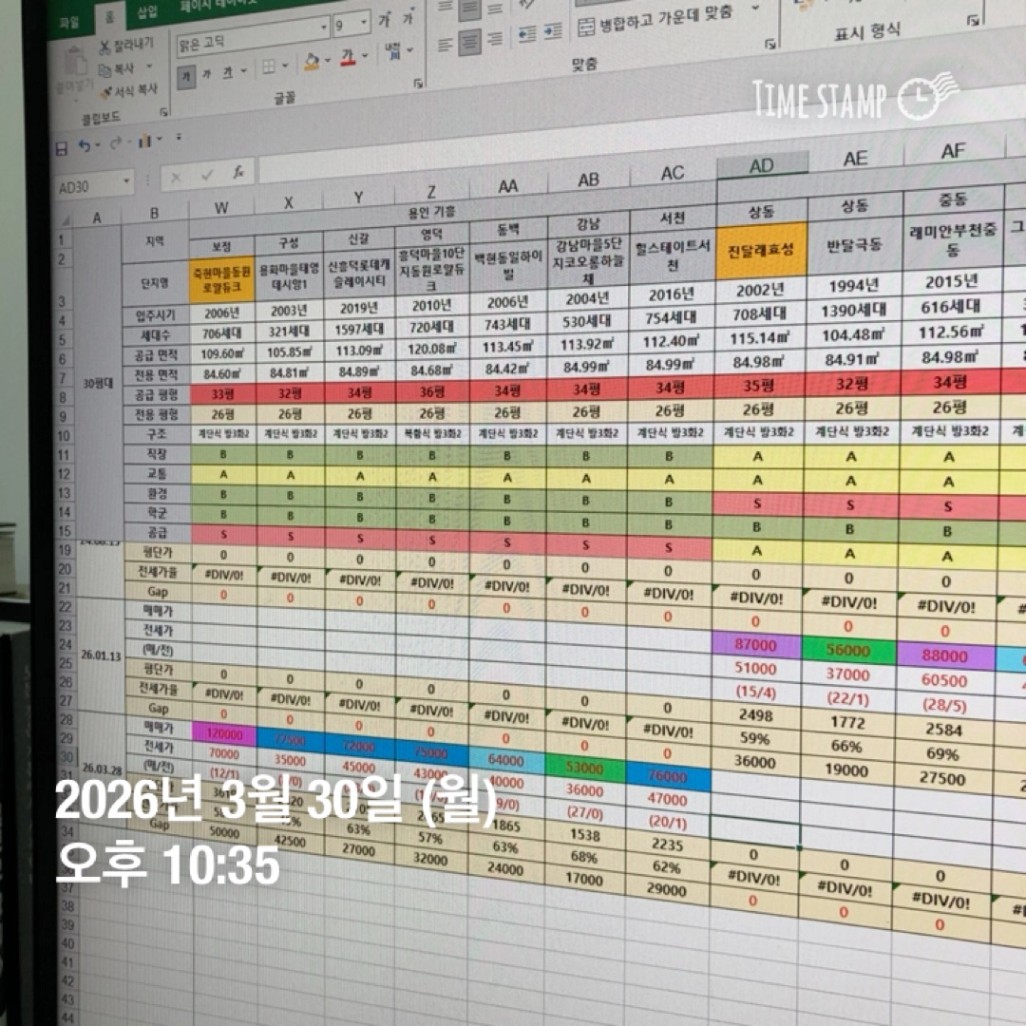Click the Paste clipboard icon

(x=75, y=63)
